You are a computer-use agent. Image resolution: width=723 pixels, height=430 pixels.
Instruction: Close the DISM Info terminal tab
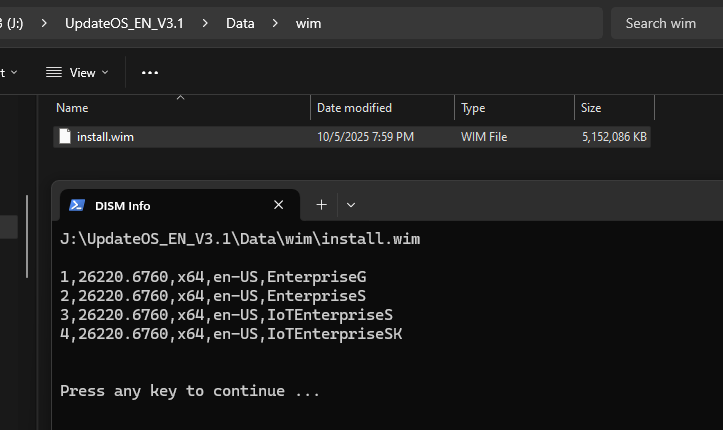pyautogui.click(x=279, y=205)
